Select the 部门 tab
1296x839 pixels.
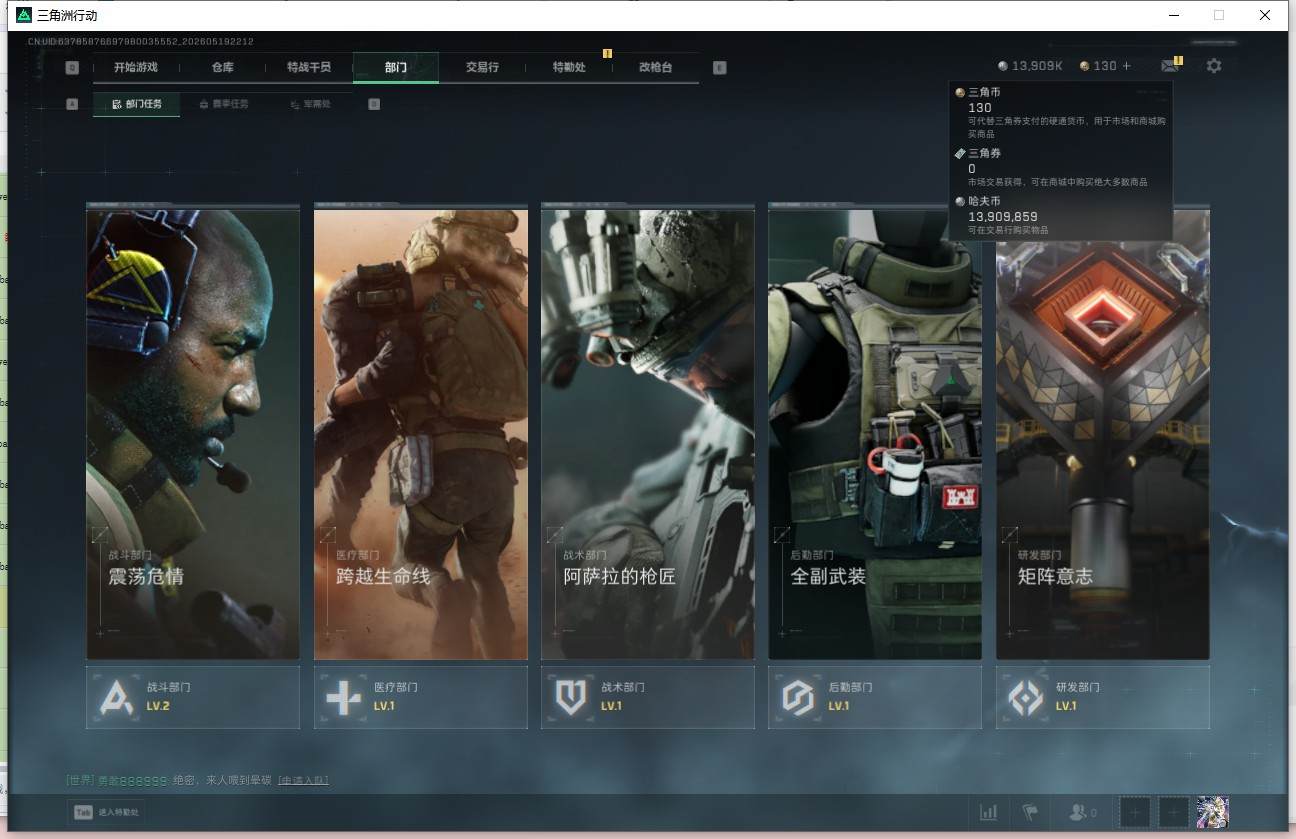pyautogui.click(x=396, y=67)
